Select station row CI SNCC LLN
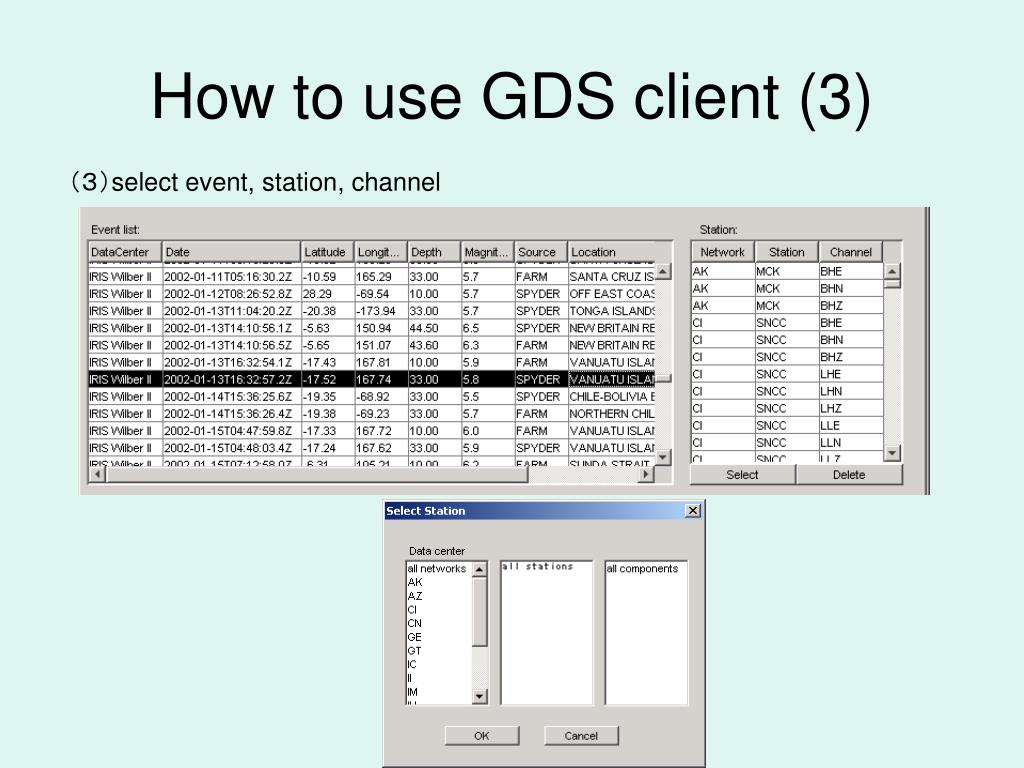The height and width of the screenshot is (768, 1024). click(787, 442)
